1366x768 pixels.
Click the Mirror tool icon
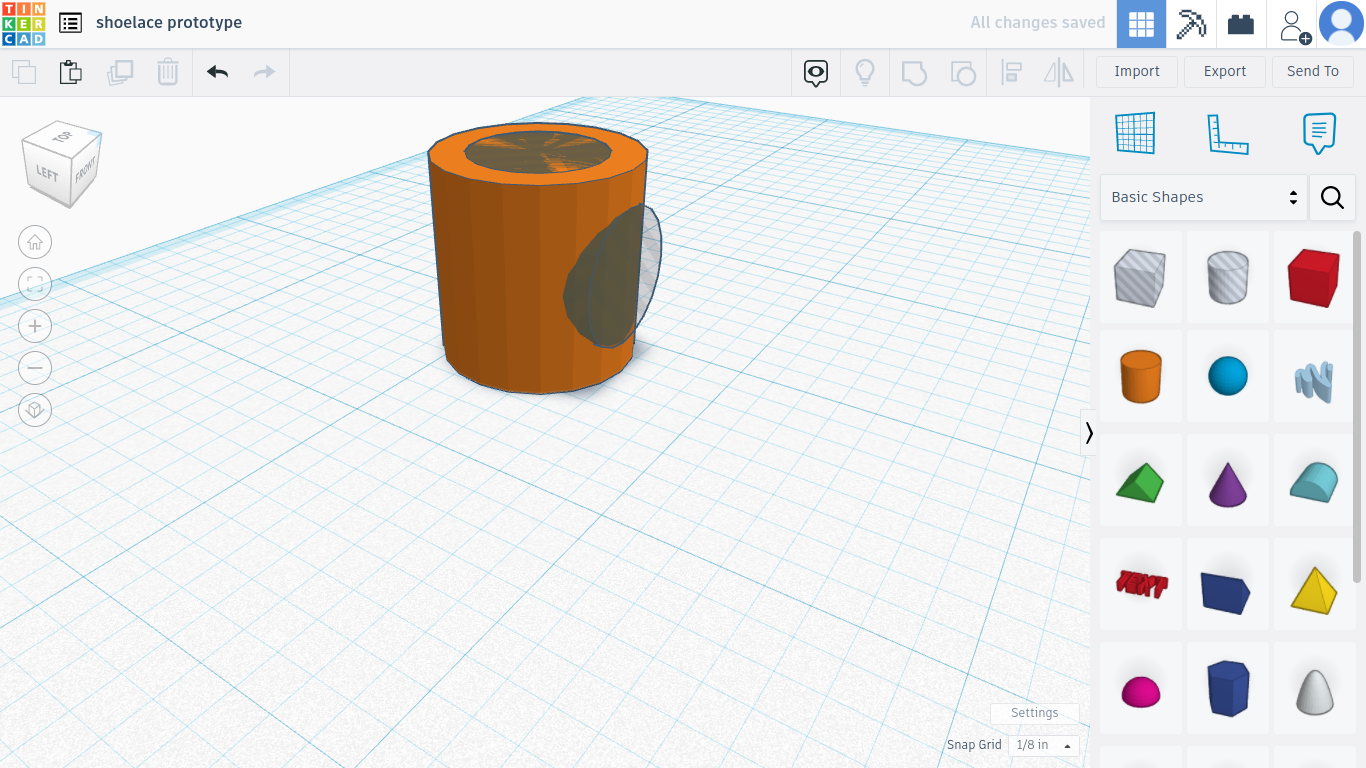pyautogui.click(x=1059, y=72)
